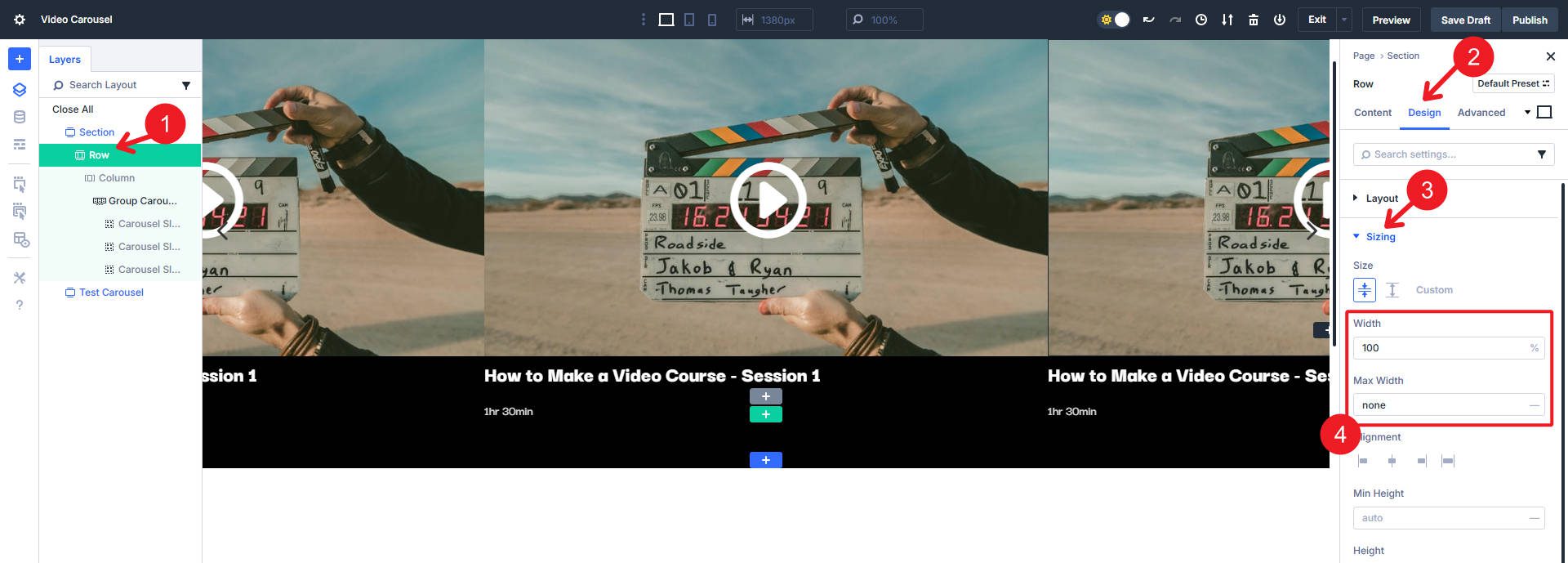The width and height of the screenshot is (1568, 563).
Task: Open the editing history clock icon
Action: click(x=1201, y=20)
